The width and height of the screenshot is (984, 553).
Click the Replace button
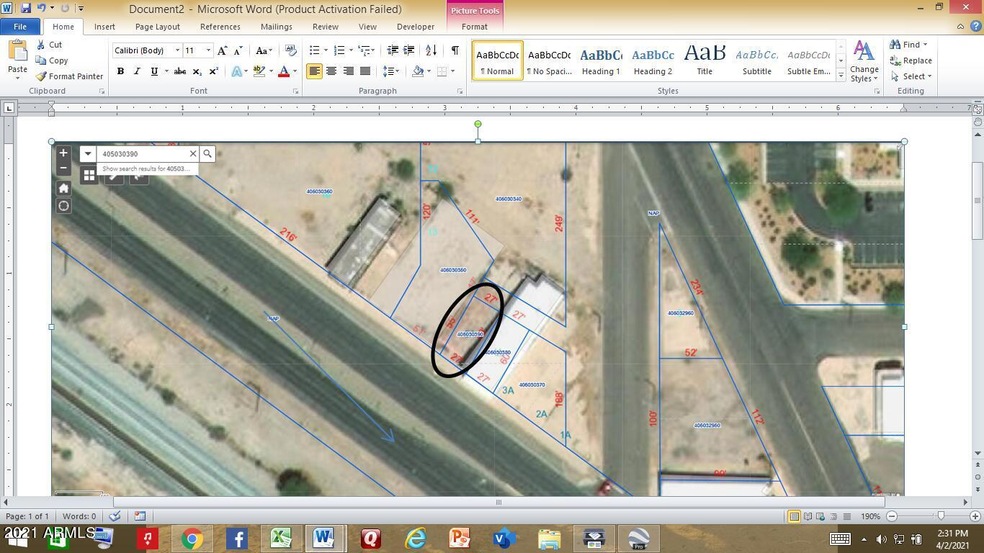pos(910,60)
